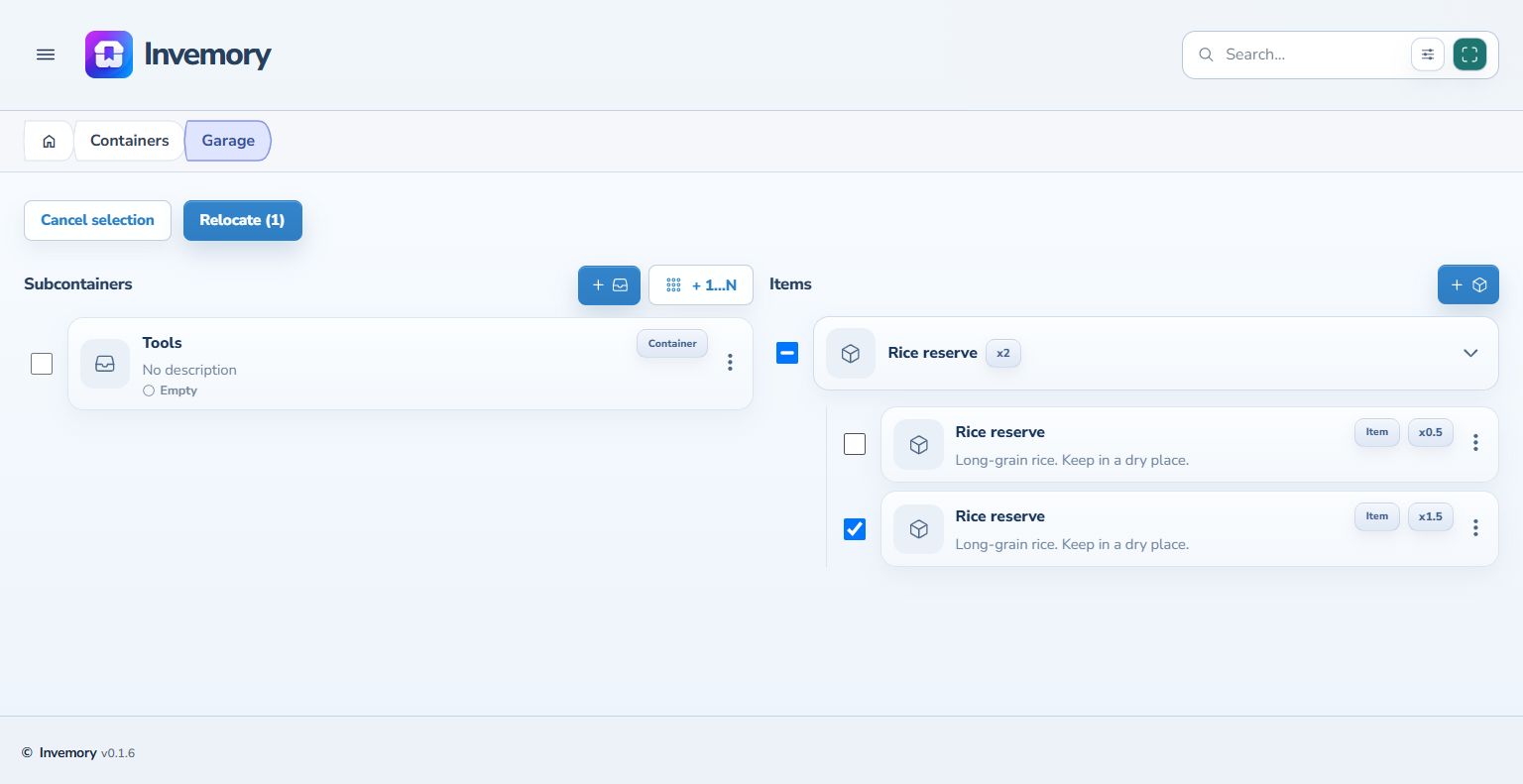
Task: Click the Item badge on x0.5 row
Action: (x=1377, y=432)
